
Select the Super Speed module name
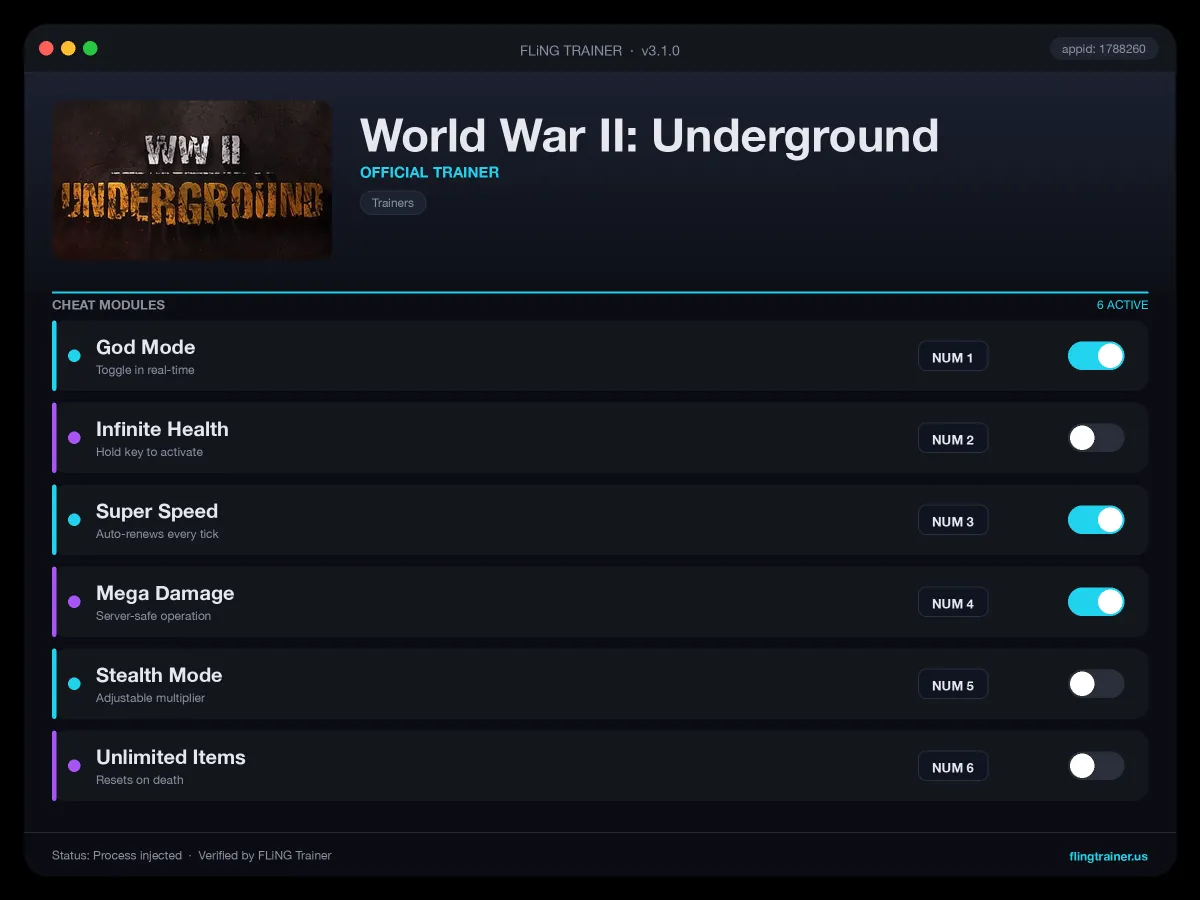pos(157,511)
